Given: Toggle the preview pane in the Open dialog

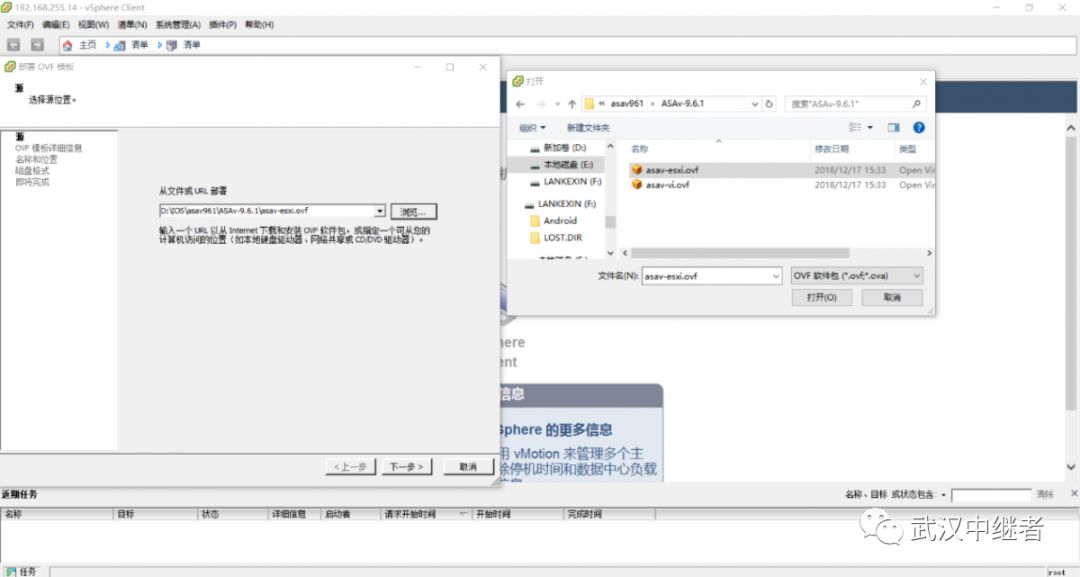Looking at the screenshot, I should [x=893, y=127].
